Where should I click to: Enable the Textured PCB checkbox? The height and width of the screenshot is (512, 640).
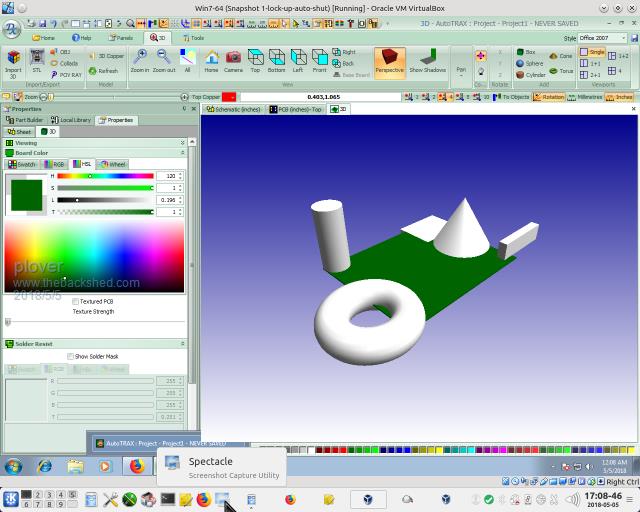[x=76, y=301]
